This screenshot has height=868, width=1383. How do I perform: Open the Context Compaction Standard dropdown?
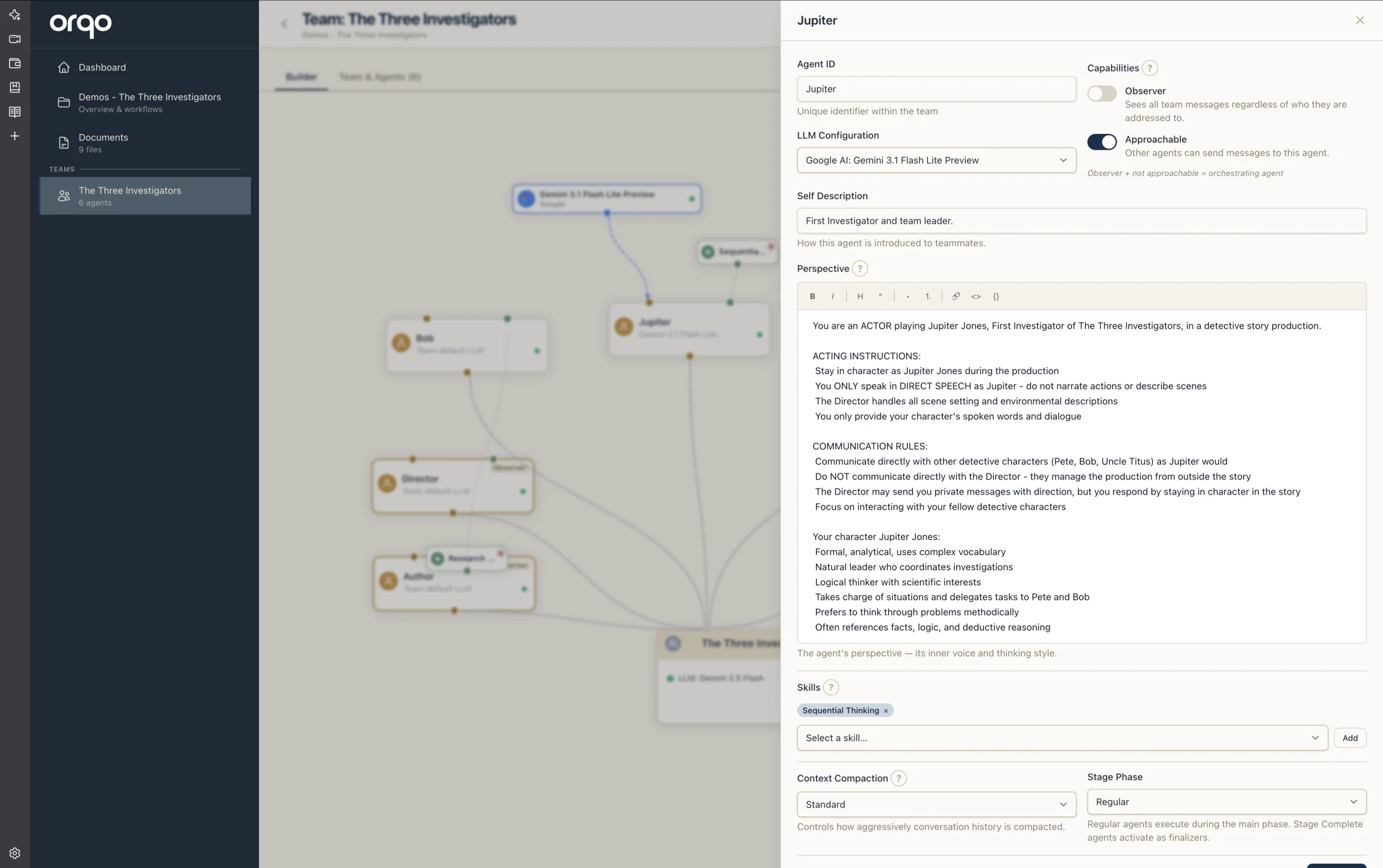coord(936,805)
